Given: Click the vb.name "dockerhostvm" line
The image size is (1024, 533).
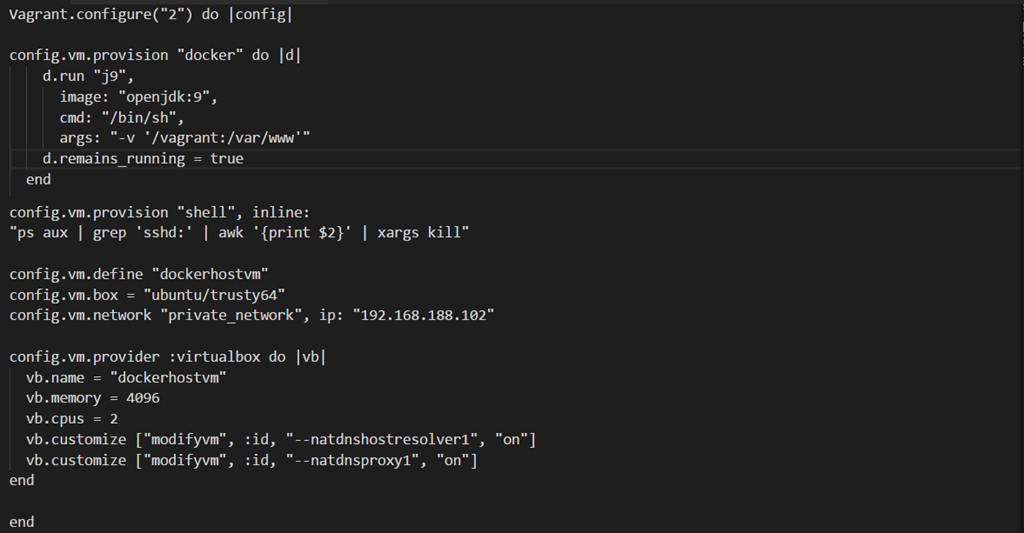Looking at the screenshot, I should [126, 378].
